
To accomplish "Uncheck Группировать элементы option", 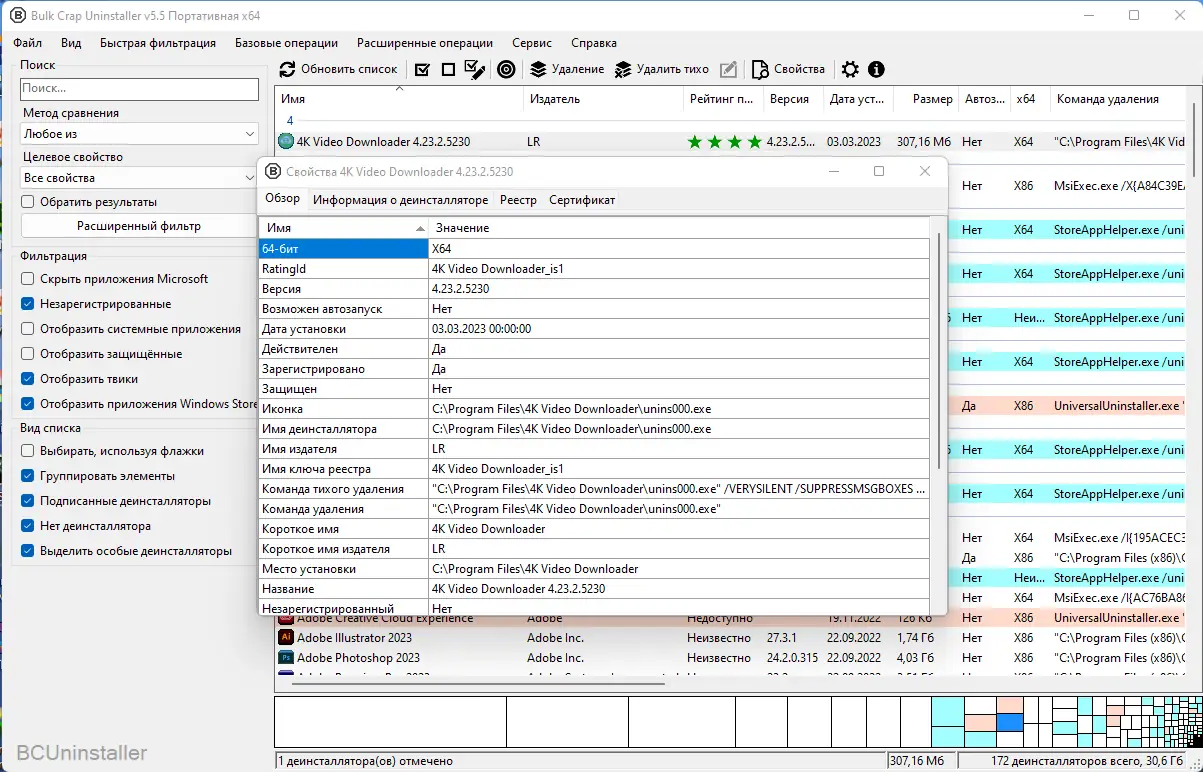I will pos(28,476).
